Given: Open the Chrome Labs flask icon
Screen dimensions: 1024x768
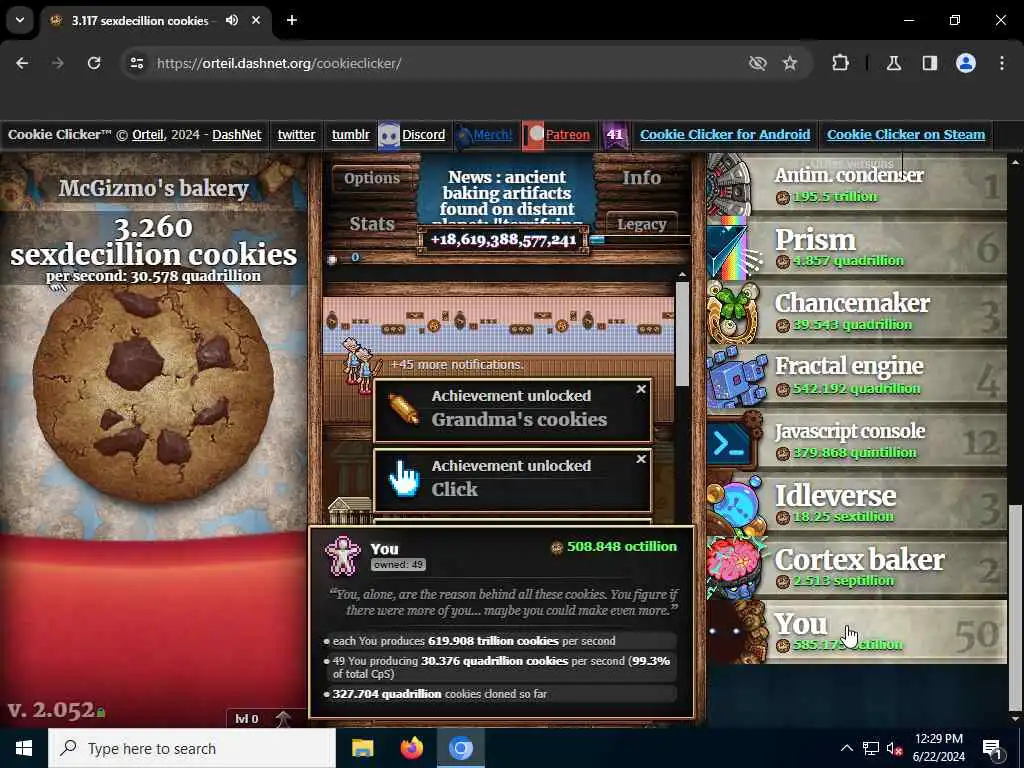Looking at the screenshot, I should tap(894, 63).
